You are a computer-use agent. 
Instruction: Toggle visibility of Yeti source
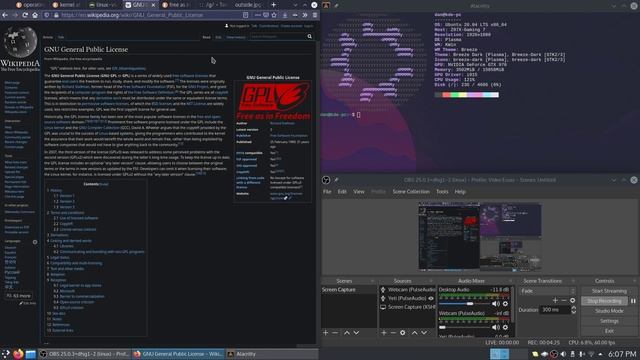point(431,298)
